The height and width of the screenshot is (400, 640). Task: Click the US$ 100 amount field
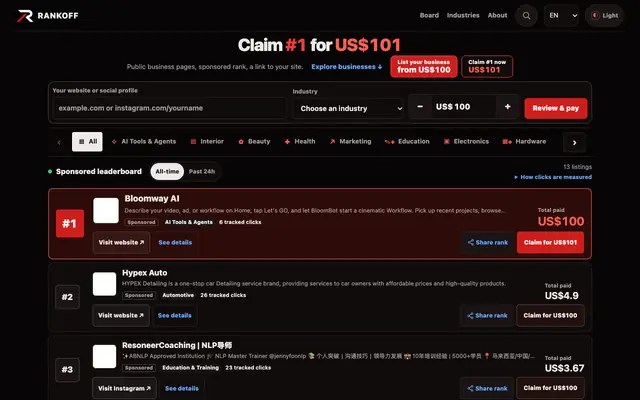[x=463, y=107]
